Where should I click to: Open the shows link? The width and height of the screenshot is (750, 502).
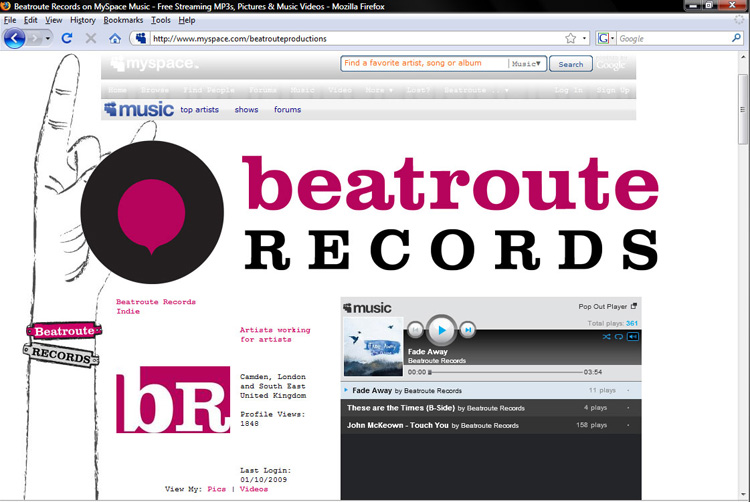click(x=246, y=109)
